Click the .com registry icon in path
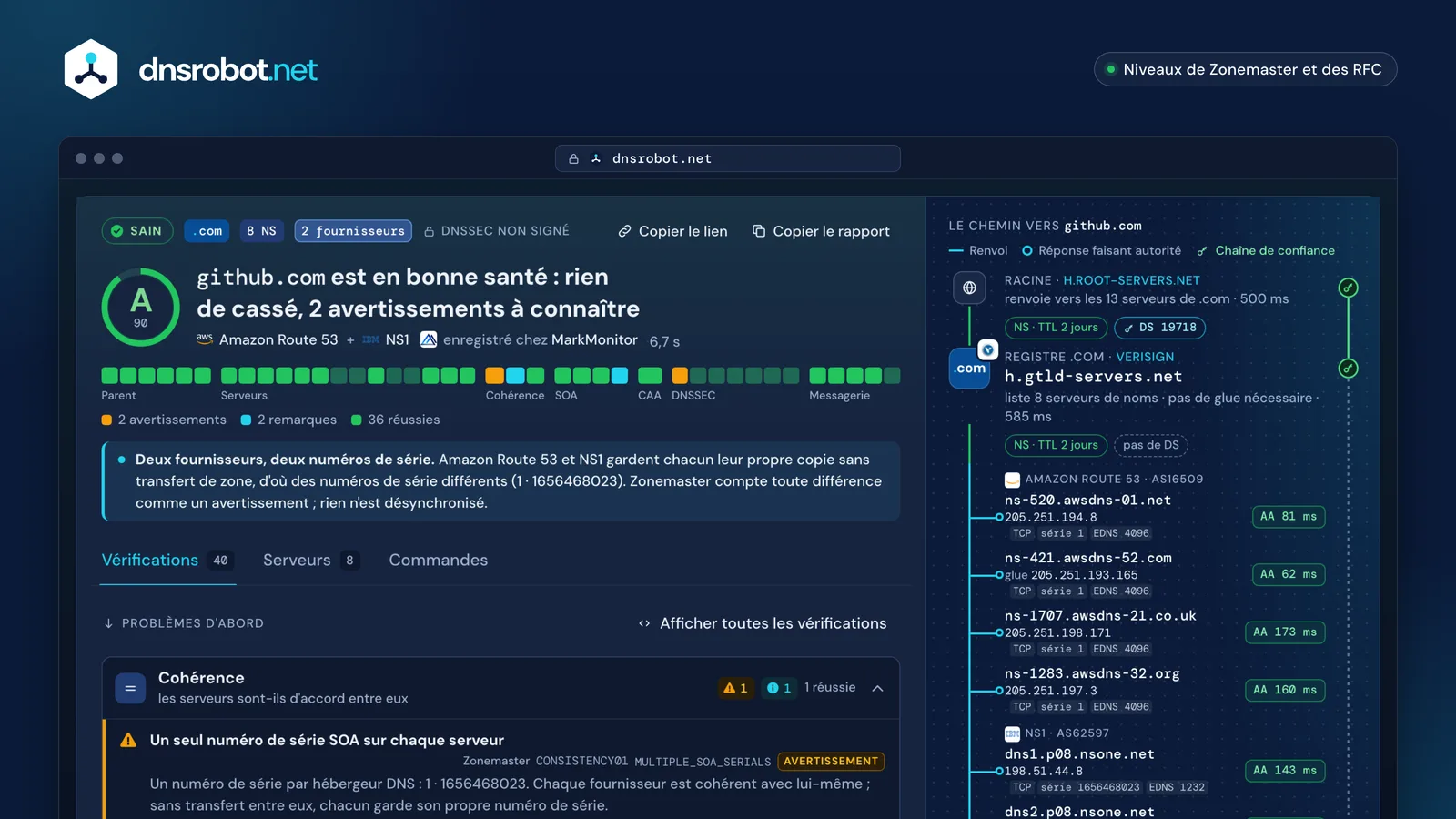 [969, 369]
